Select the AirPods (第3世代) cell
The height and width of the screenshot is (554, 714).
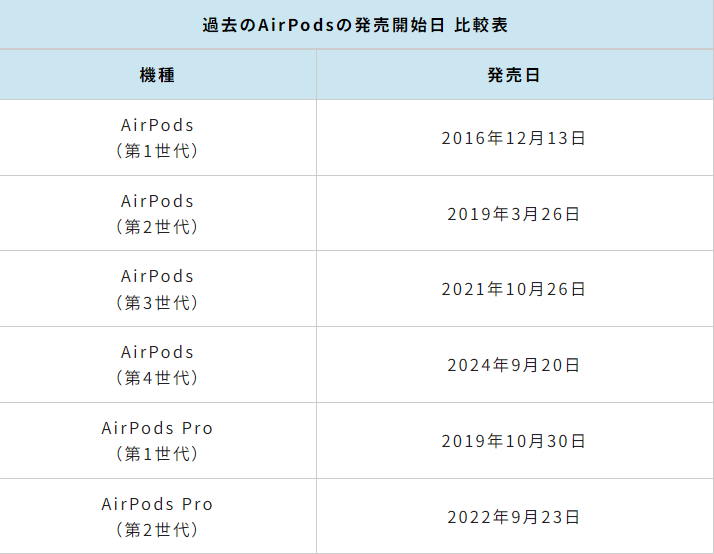coord(158,289)
